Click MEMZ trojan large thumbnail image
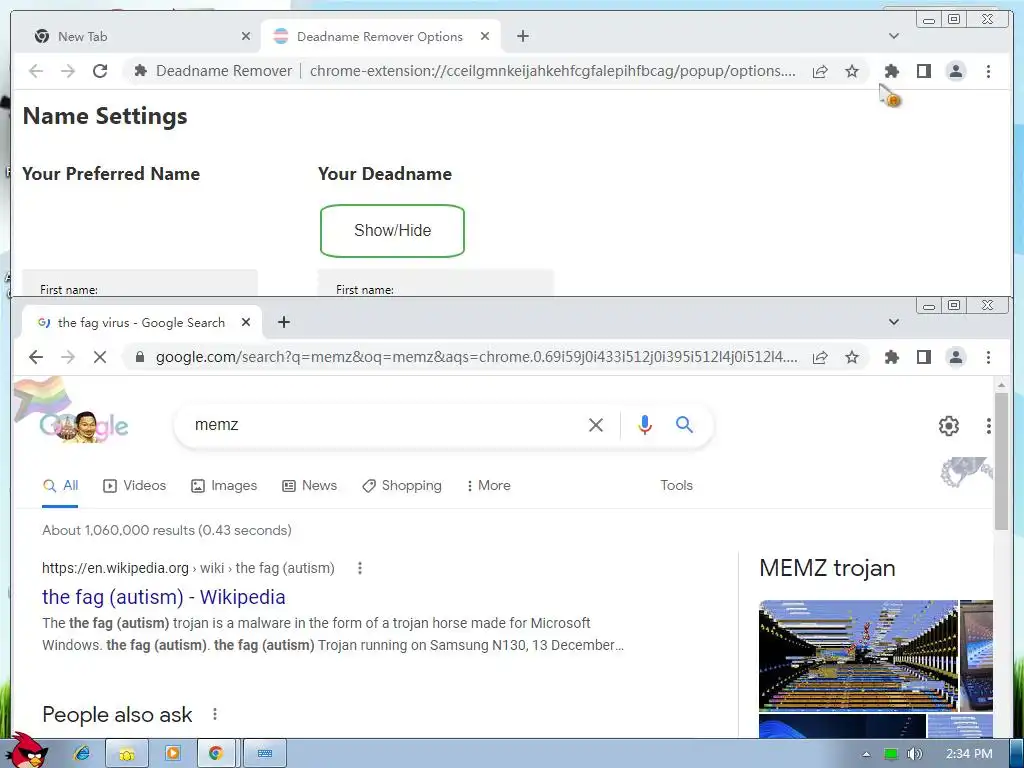The height and width of the screenshot is (768, 1024). point(858,656)
